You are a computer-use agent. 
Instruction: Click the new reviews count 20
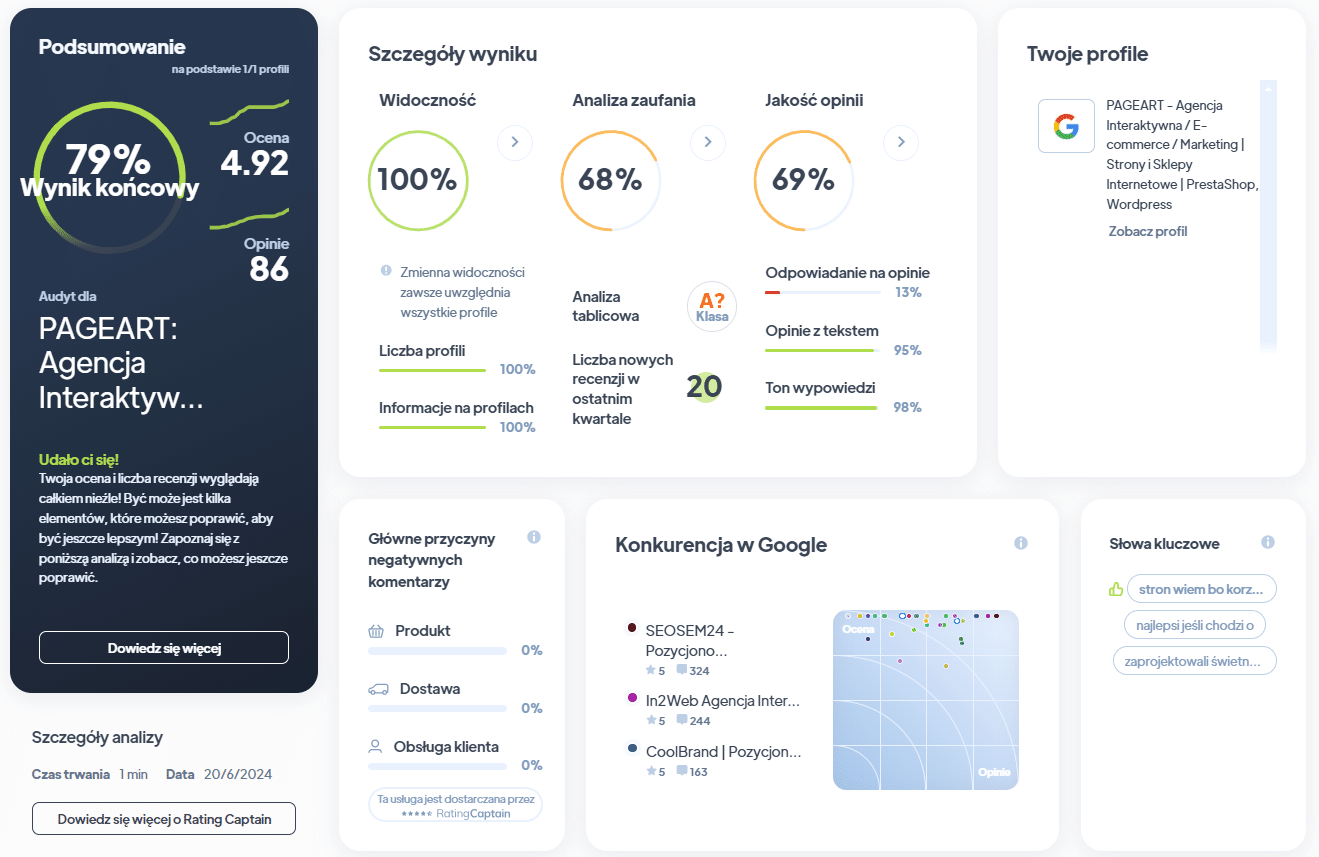click(704, 387)
